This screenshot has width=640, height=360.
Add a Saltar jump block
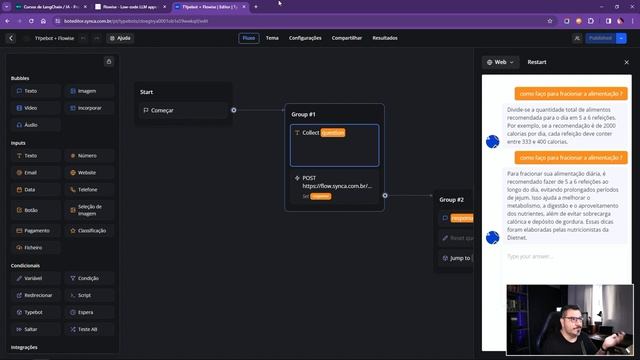click(36, 329)
